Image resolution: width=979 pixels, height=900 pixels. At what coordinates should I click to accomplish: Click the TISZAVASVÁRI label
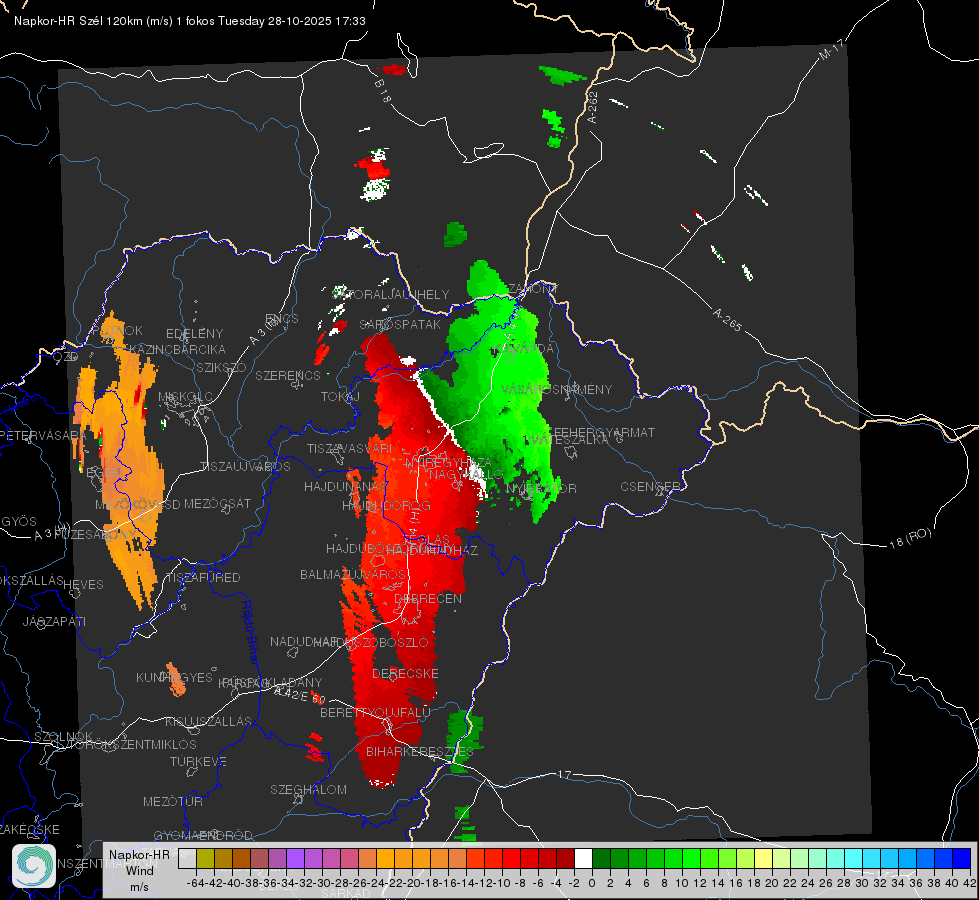350,448
